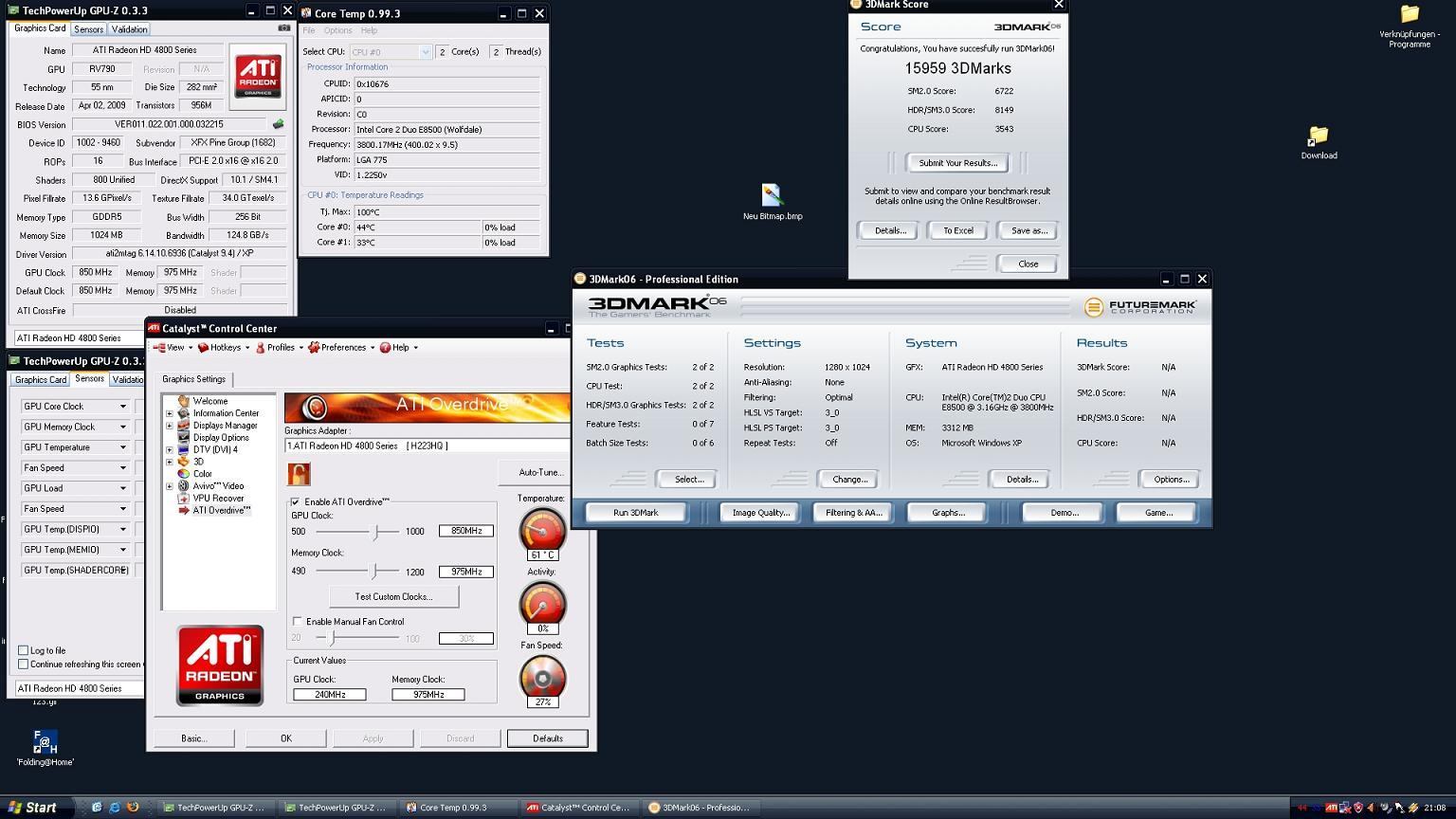Click the Firefox quick launch icon
Viewport: 1456px width, 819px height.
[x=133, y=808]
